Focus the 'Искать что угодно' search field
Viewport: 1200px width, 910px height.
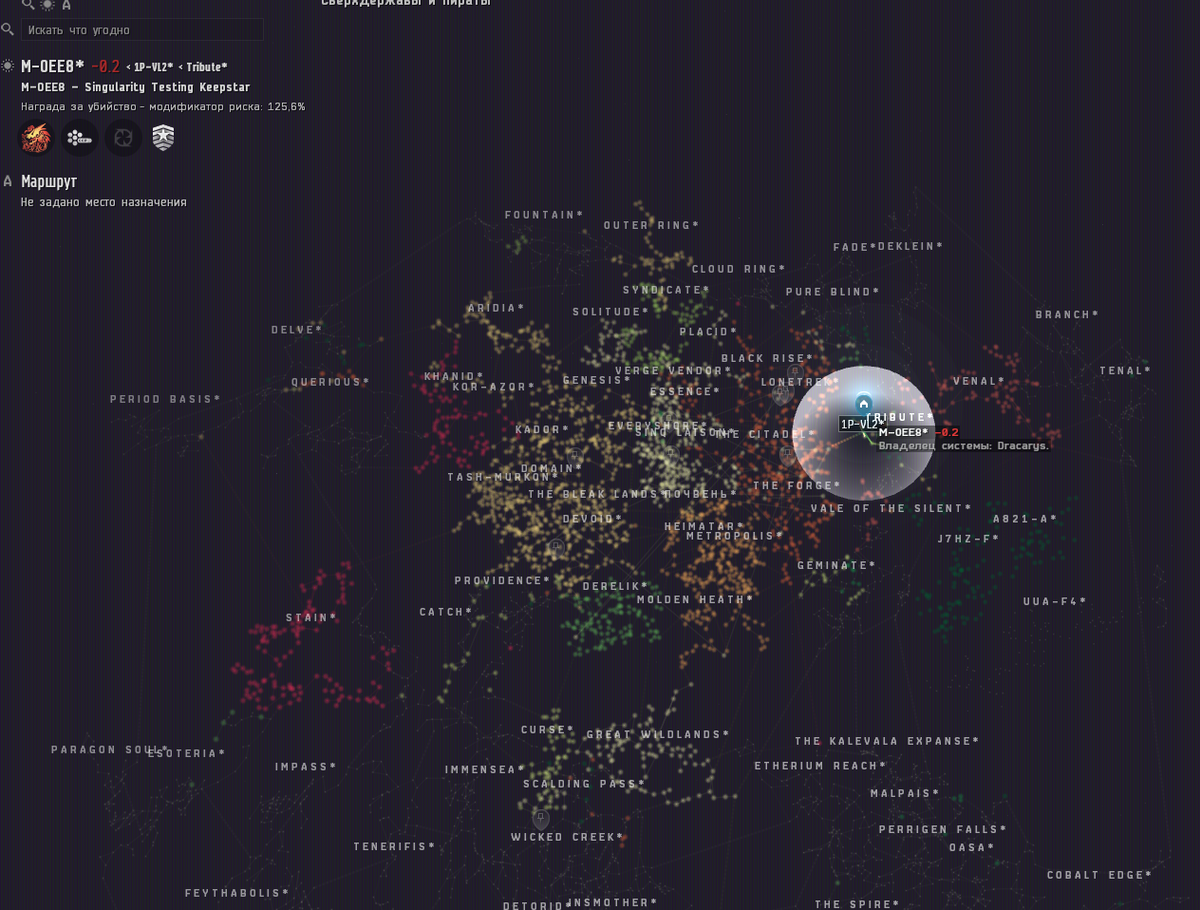pyautogui.click(x=142, y=30)
